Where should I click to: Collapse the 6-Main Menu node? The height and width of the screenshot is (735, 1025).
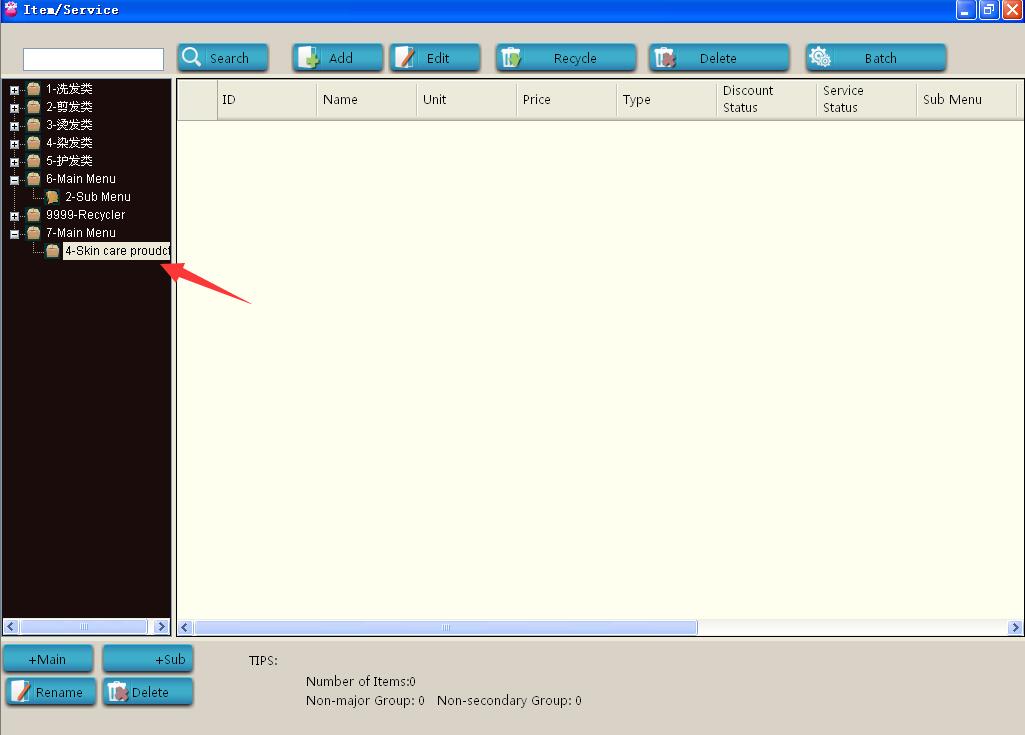tap(14, 180)
